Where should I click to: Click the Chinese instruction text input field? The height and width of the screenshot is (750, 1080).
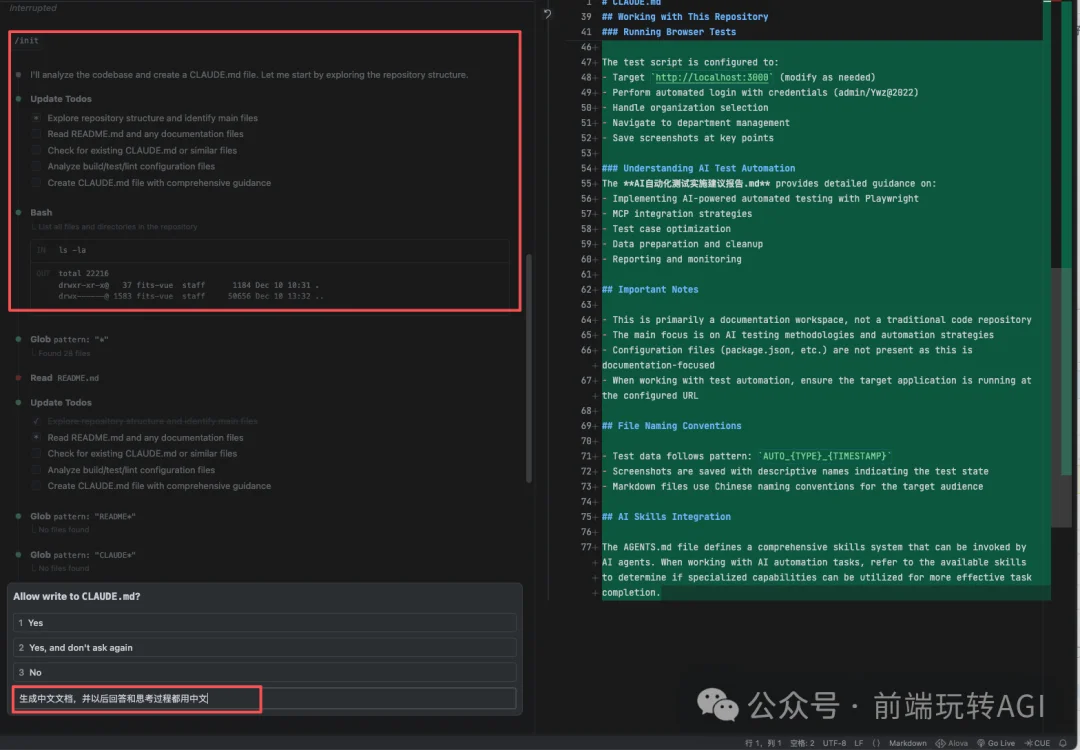click(265, 698)
